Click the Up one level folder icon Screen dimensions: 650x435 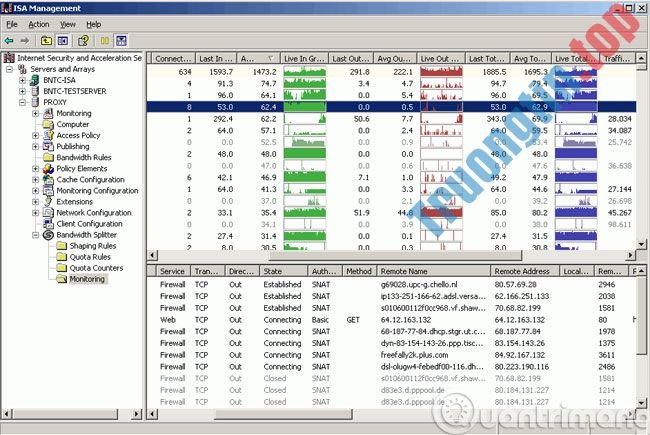tap(46, 40)
